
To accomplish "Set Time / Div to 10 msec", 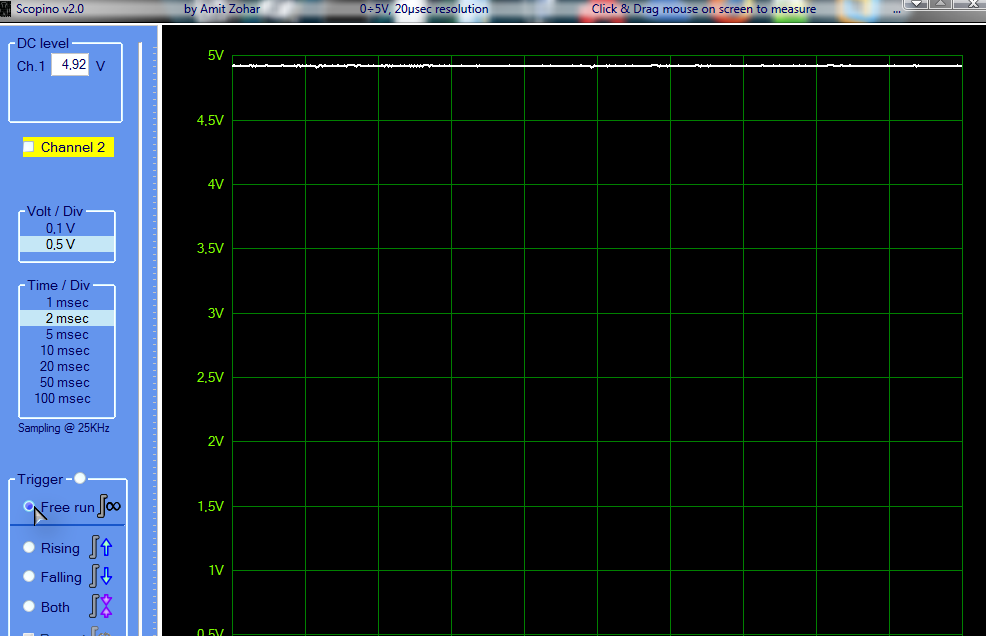I will point(65,350).
